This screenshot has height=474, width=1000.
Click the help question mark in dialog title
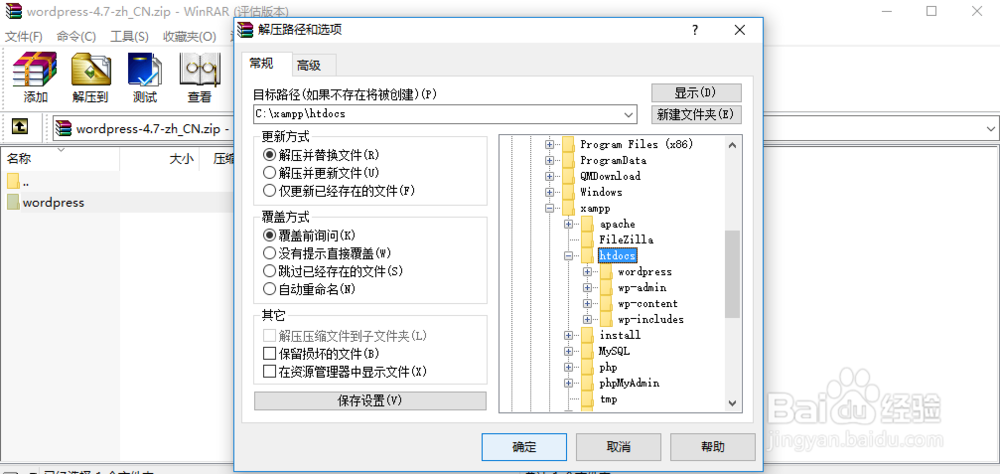695,30
